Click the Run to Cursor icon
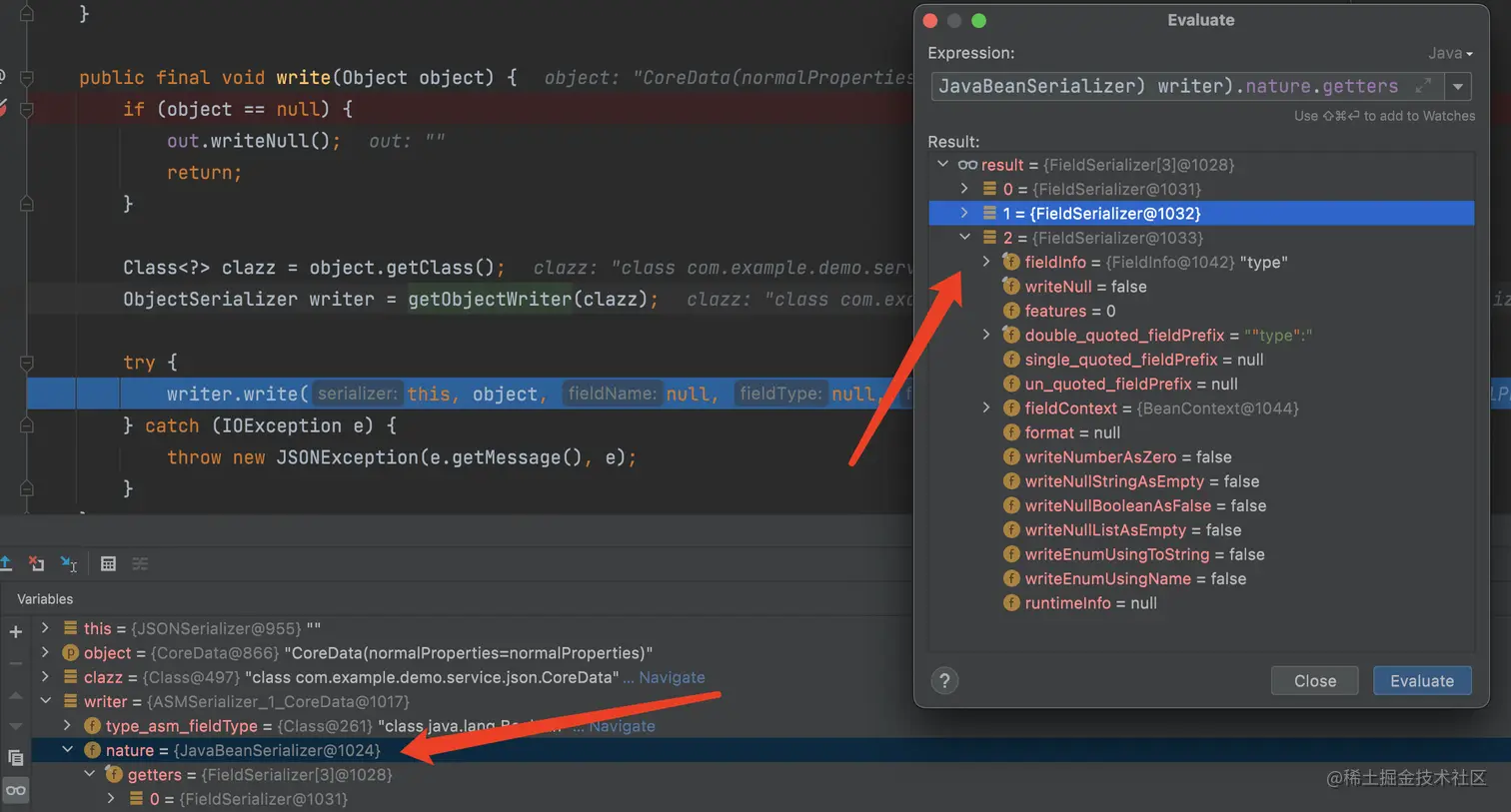This screenshot has height=812, width=1511. tap(69, 563)
